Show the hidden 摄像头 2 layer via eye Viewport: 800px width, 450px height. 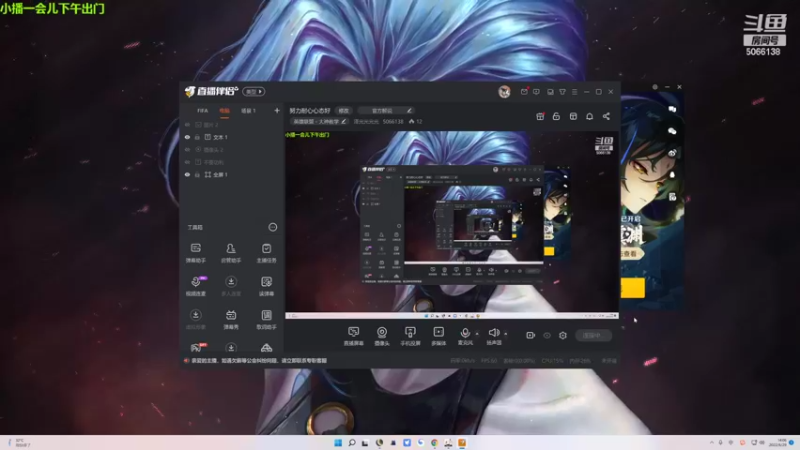pyautogui.click(x=187, y=149)
